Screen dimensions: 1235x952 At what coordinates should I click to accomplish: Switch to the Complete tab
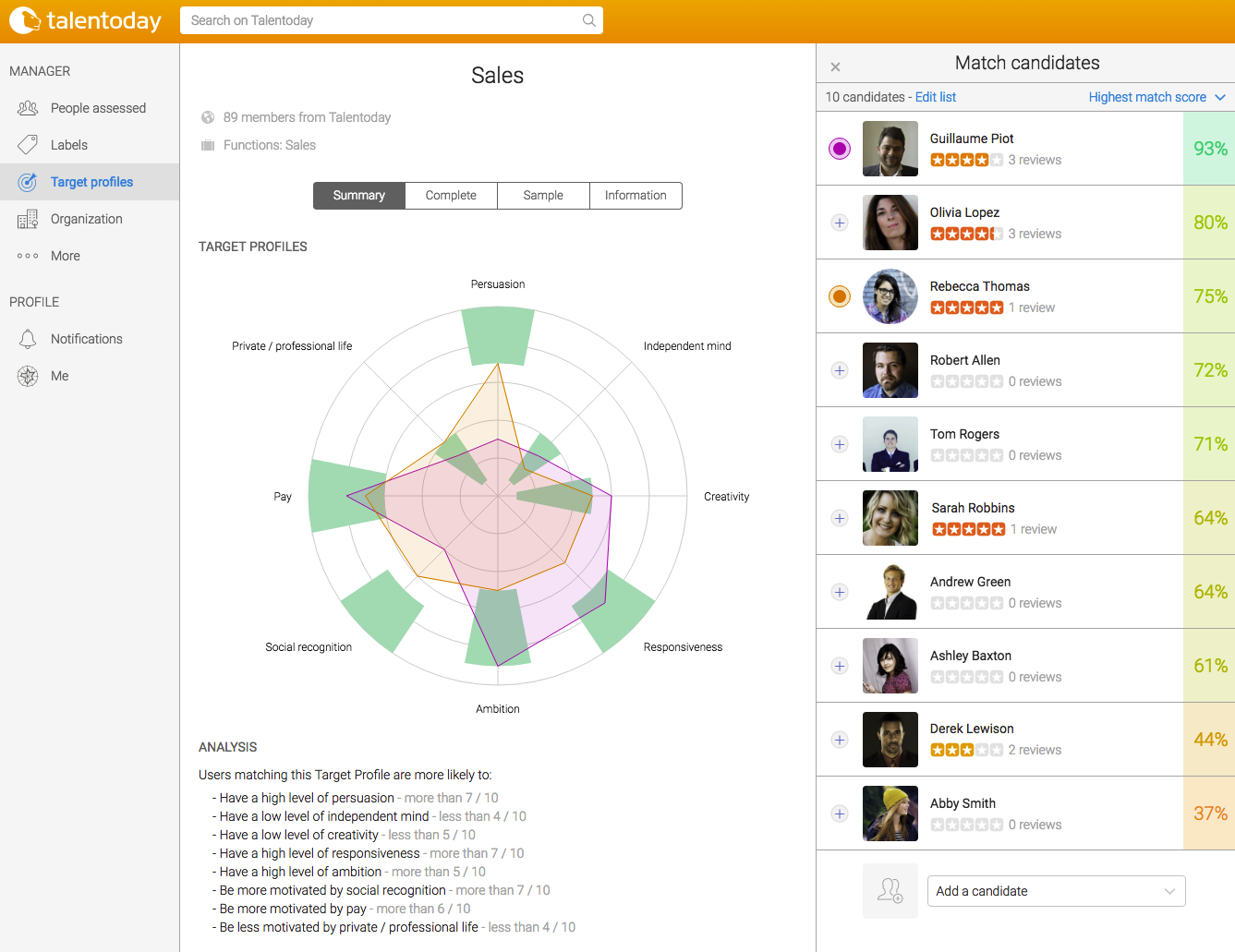pyautogui.click(x=451, y=196)
